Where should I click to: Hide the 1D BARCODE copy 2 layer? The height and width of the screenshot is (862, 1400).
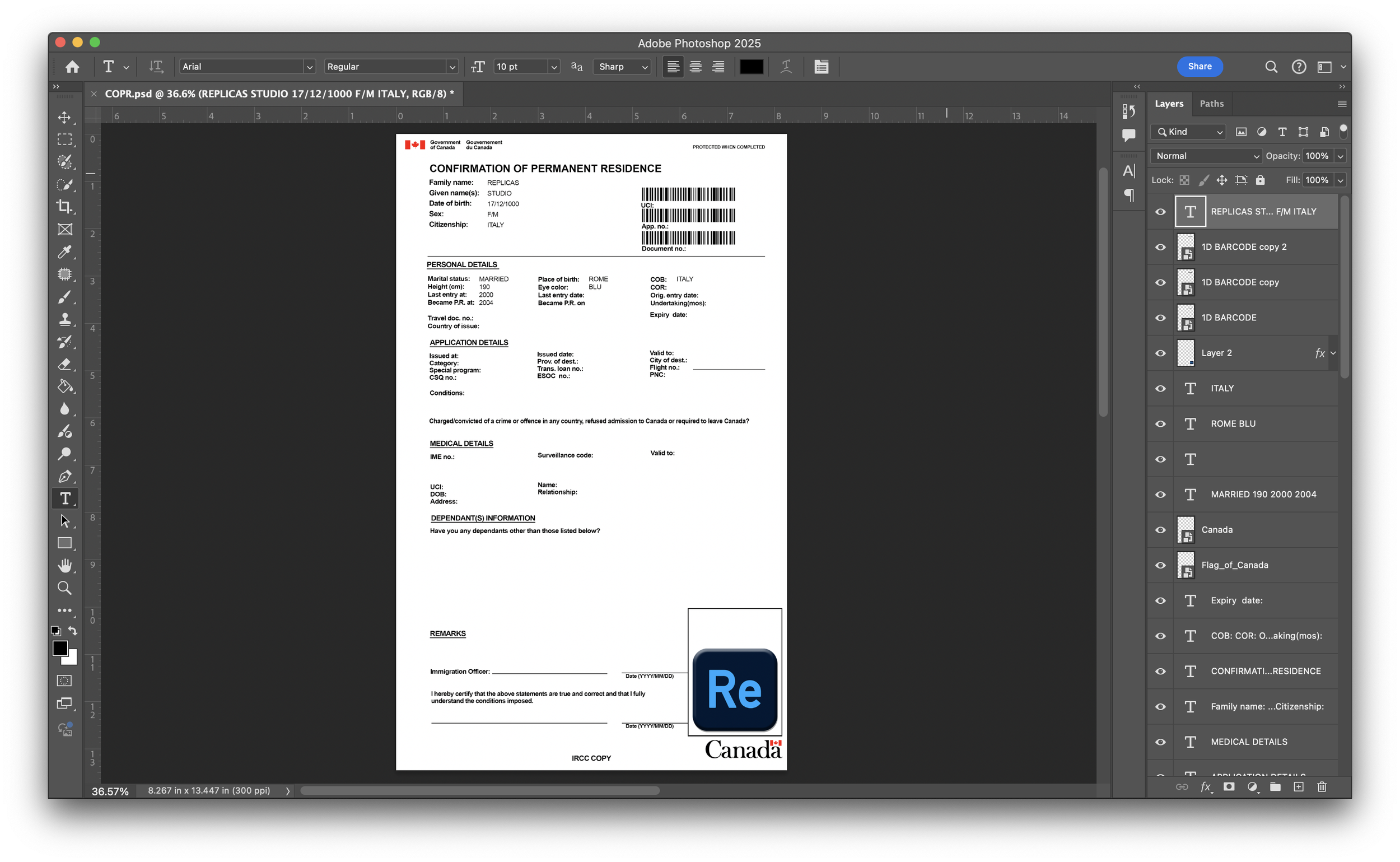click(x=1160, y=247)
